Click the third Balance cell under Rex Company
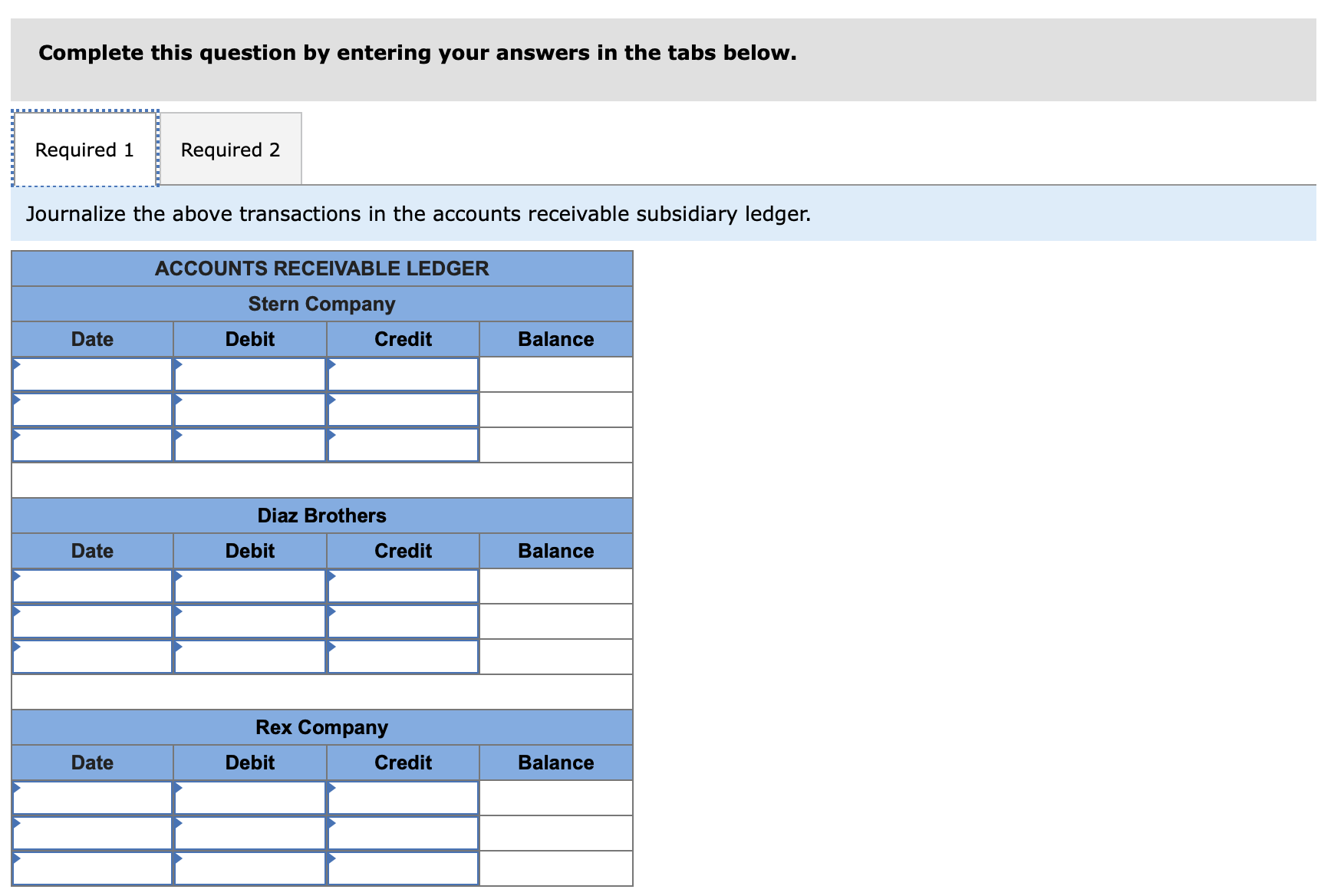Viewport: 1321px width, 896px height. 555,868
